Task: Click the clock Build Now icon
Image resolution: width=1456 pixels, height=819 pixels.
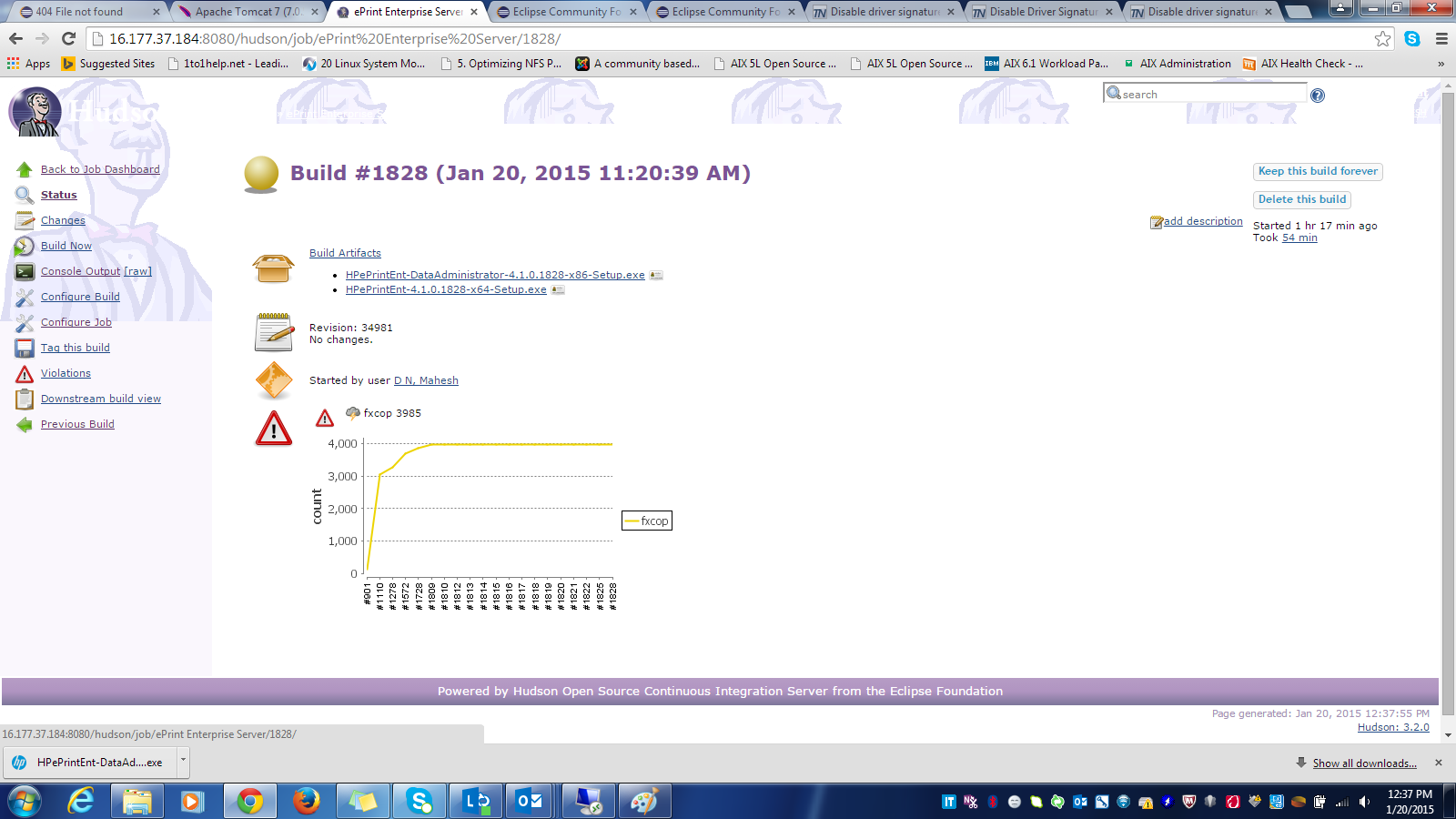Action: click(25, 246)
